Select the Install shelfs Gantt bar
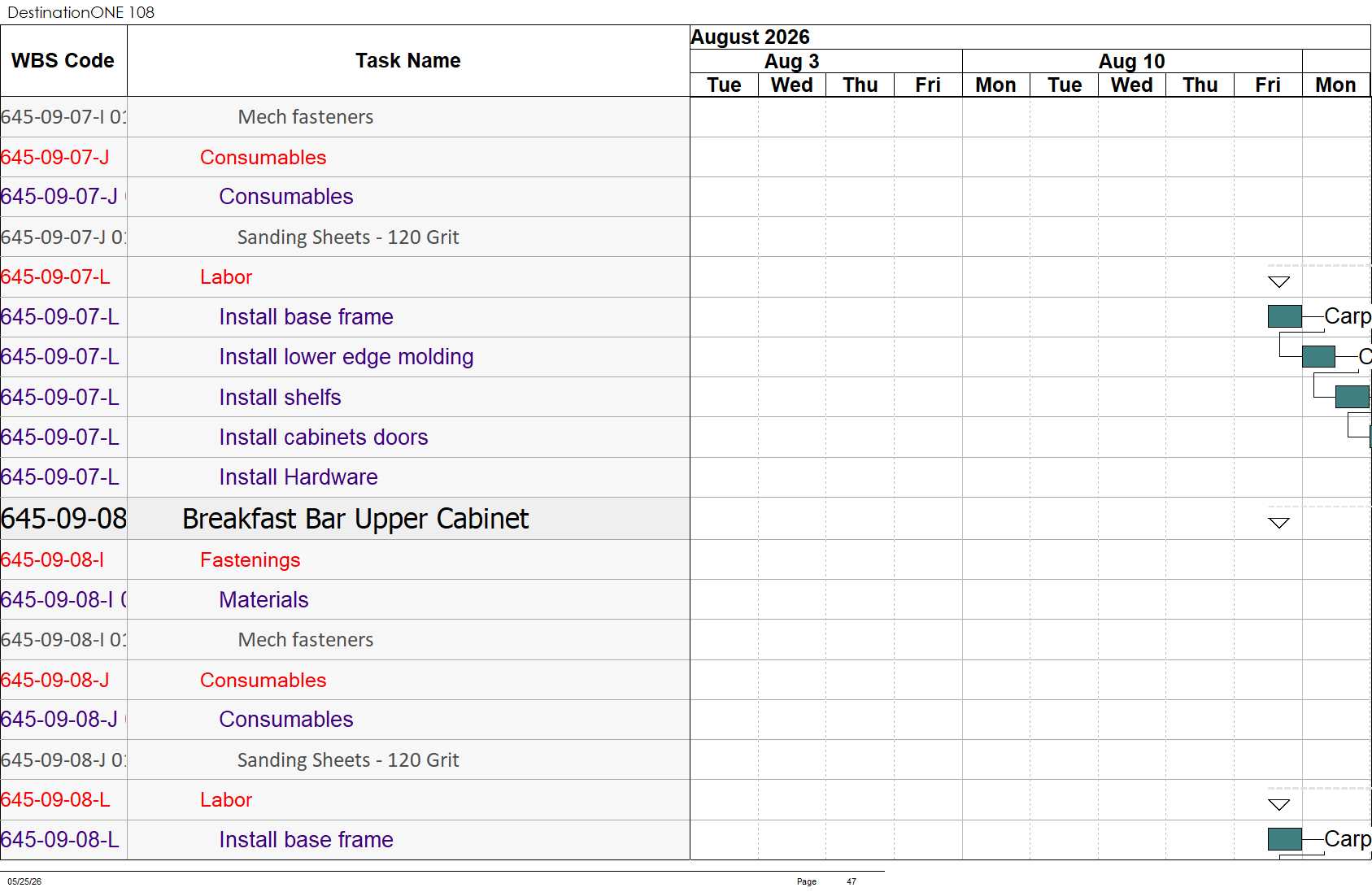The width and height of the screenshot is (1372, 892). click(x=1352, y=397)
